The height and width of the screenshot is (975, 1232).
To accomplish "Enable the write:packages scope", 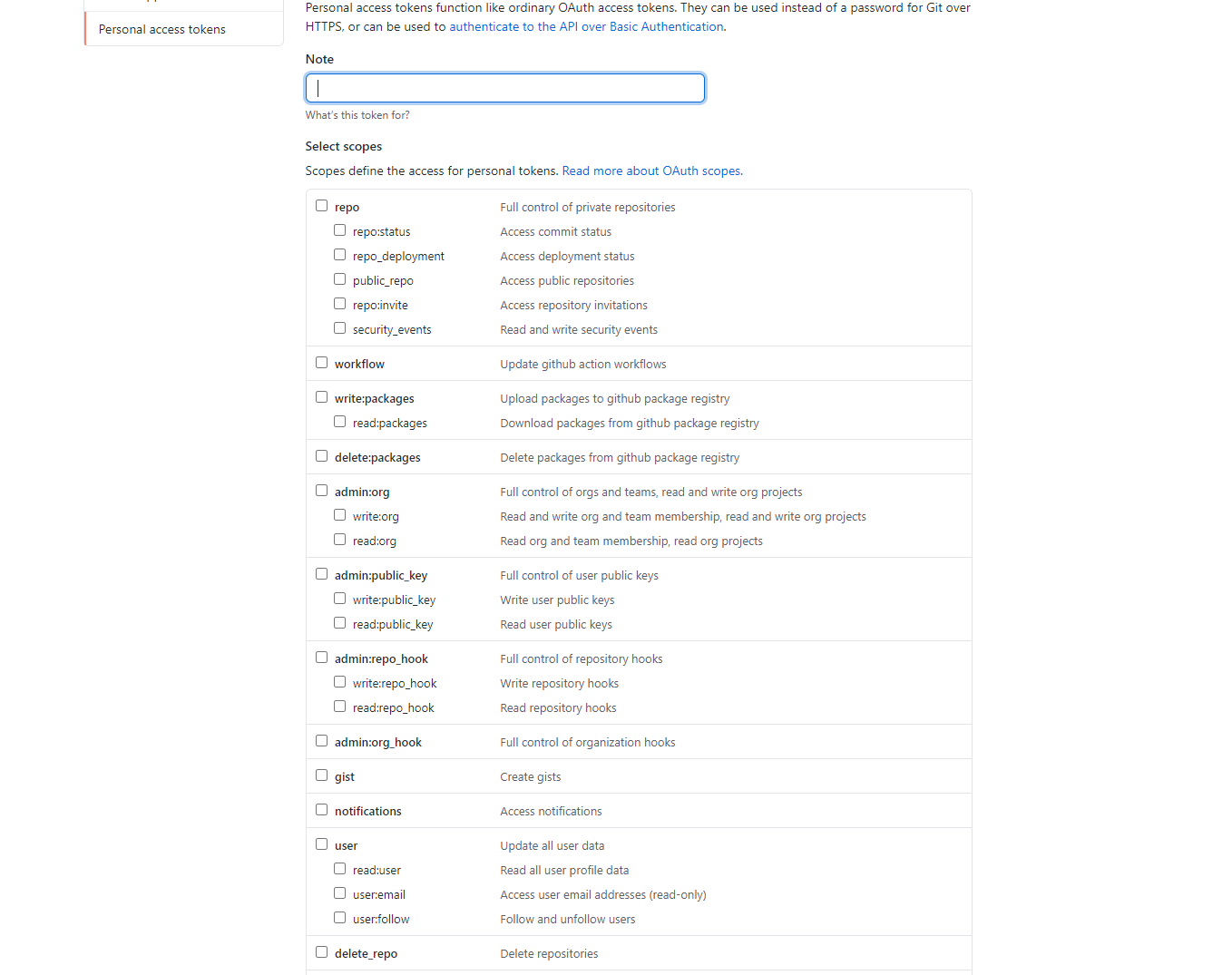I will [321, 396].
